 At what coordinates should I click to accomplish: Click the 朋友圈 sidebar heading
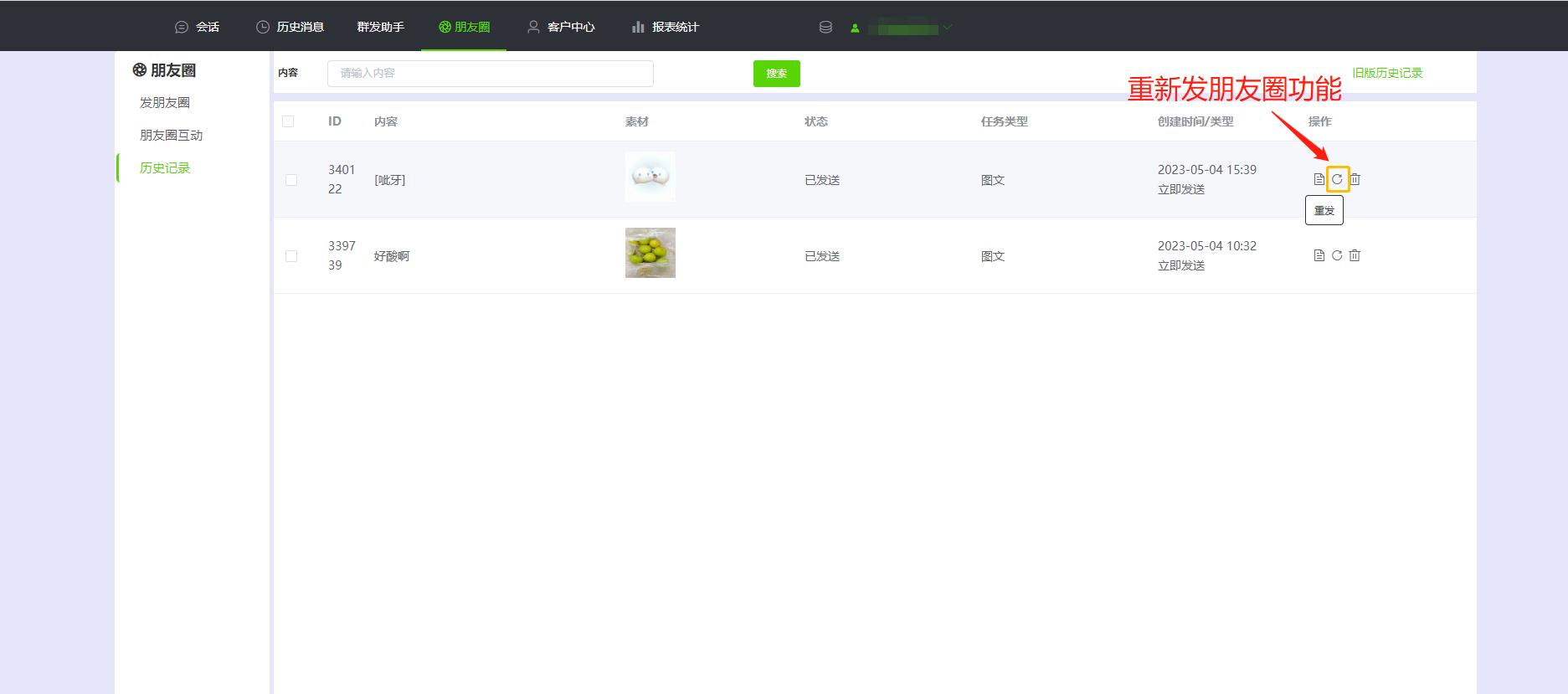pyautogui.click(x=164, y=70)
